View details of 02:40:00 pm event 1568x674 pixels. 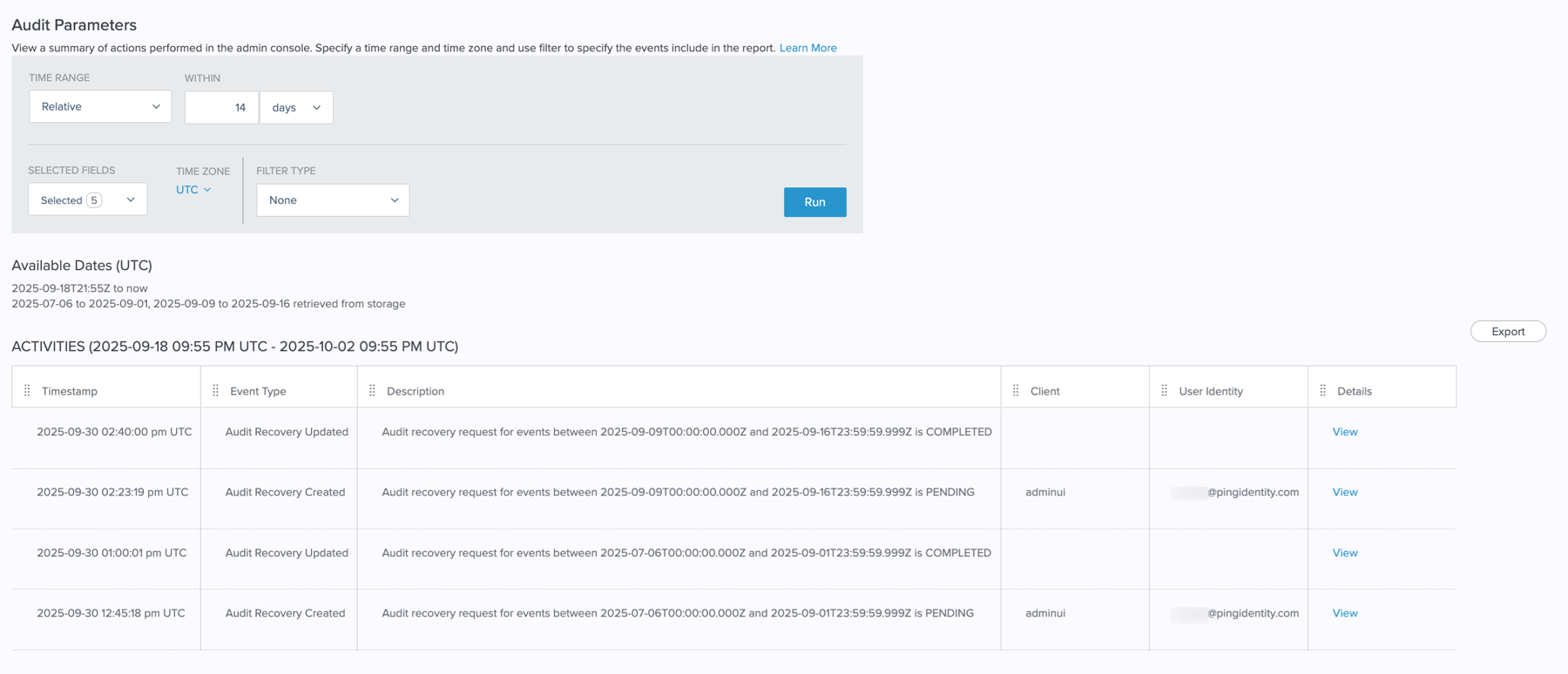pos(1344,432)
